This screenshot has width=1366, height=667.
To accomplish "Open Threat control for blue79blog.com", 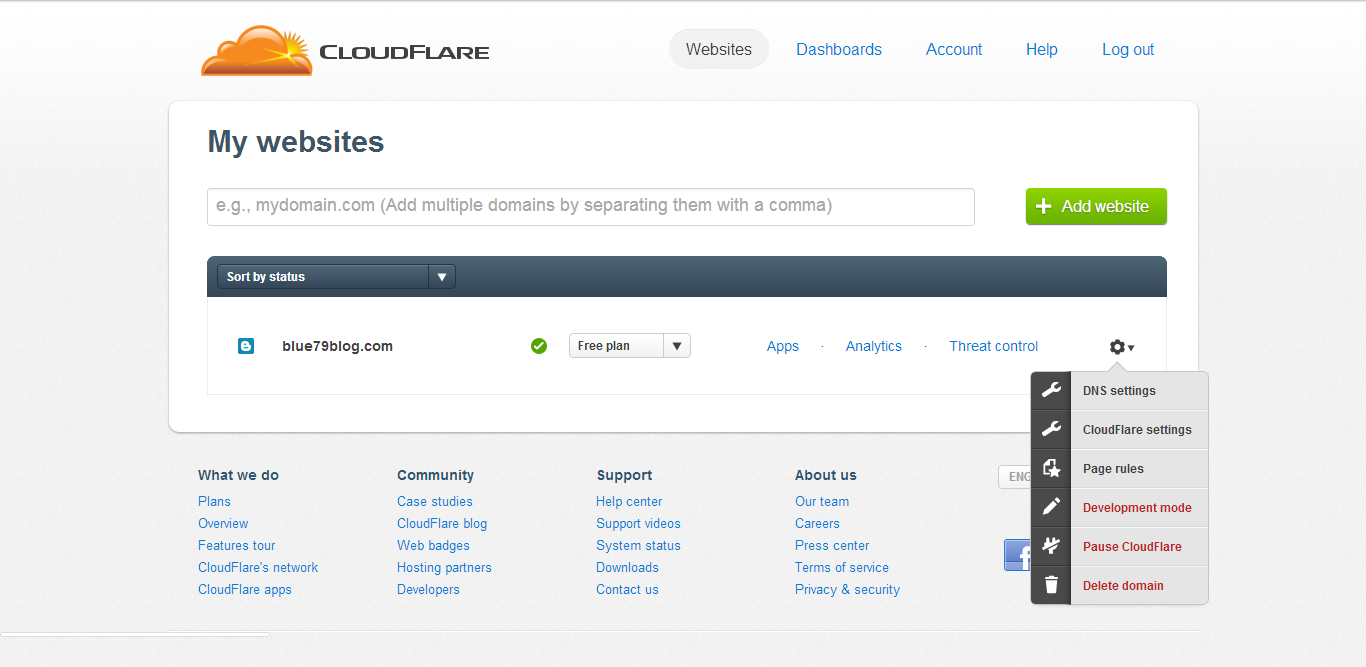I will click(994, 346).
